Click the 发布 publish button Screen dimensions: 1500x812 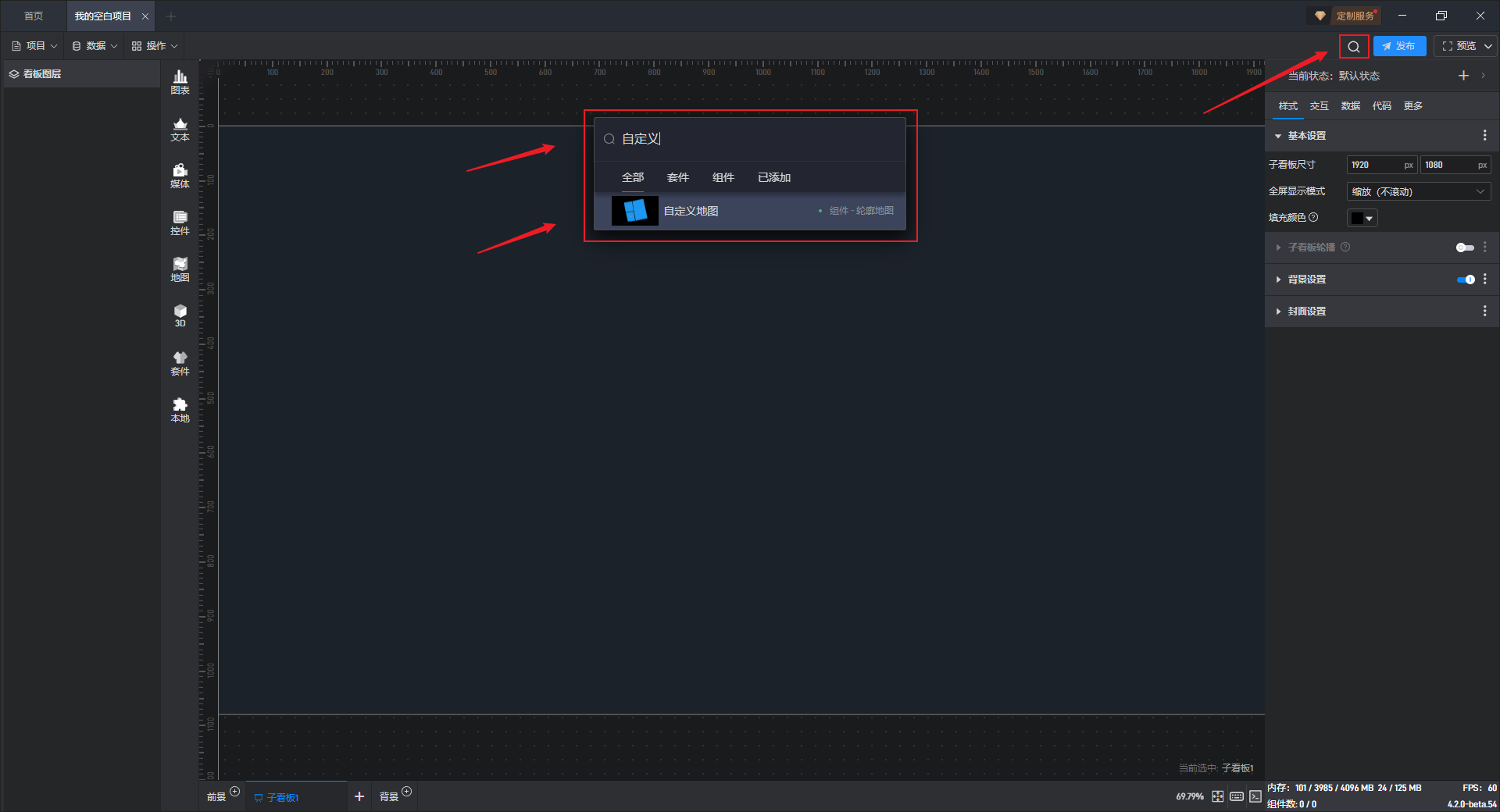tap(1399, 47)
